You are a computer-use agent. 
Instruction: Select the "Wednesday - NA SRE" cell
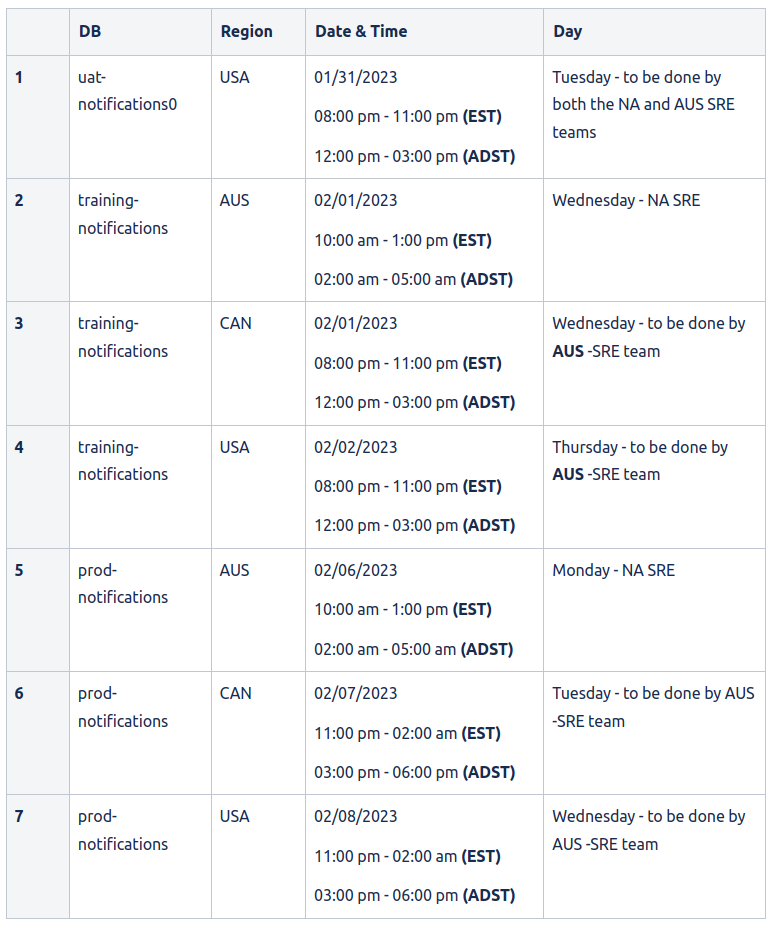(626, 200)
